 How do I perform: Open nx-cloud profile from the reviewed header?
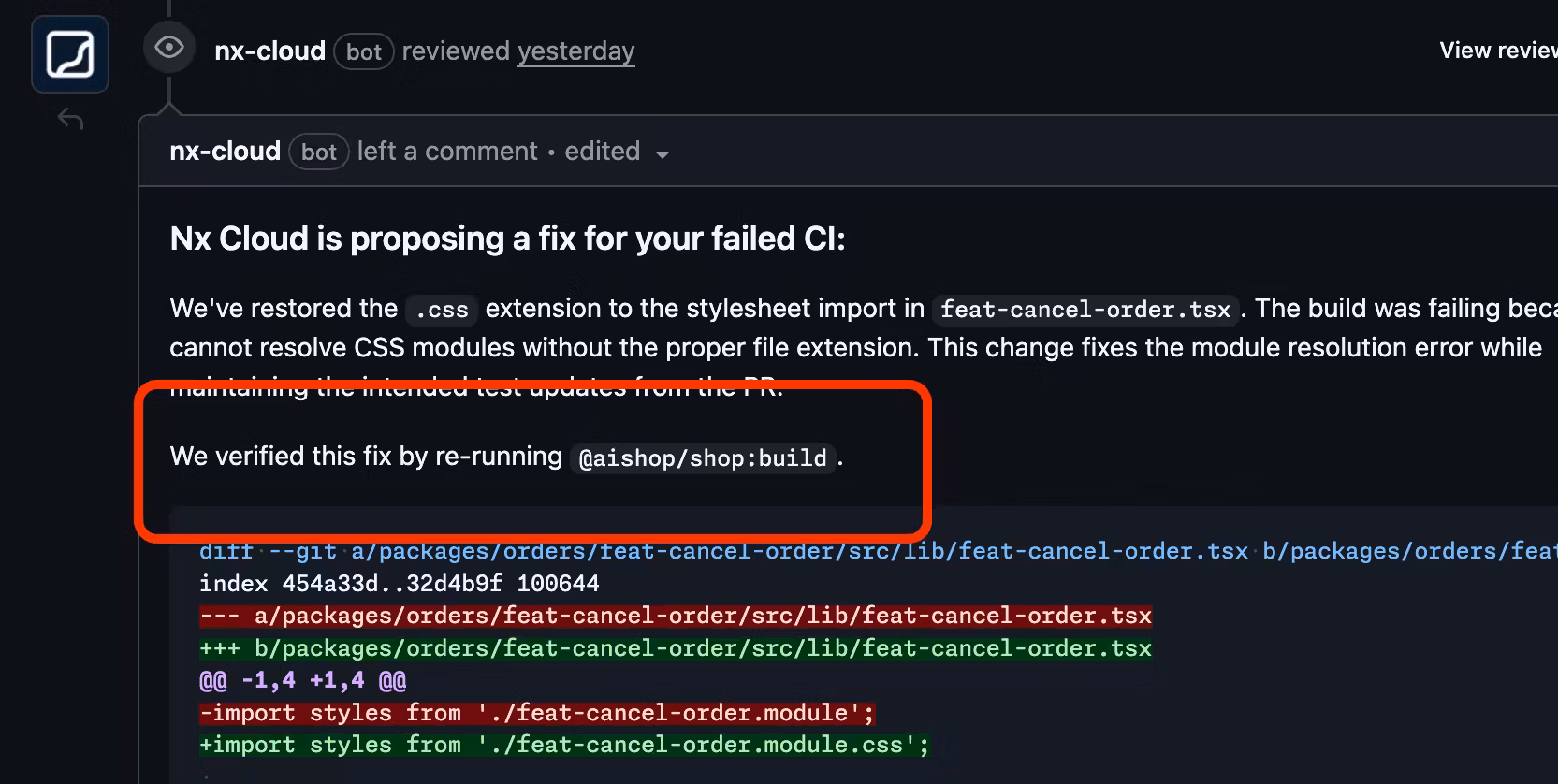[x=269, y=51]
